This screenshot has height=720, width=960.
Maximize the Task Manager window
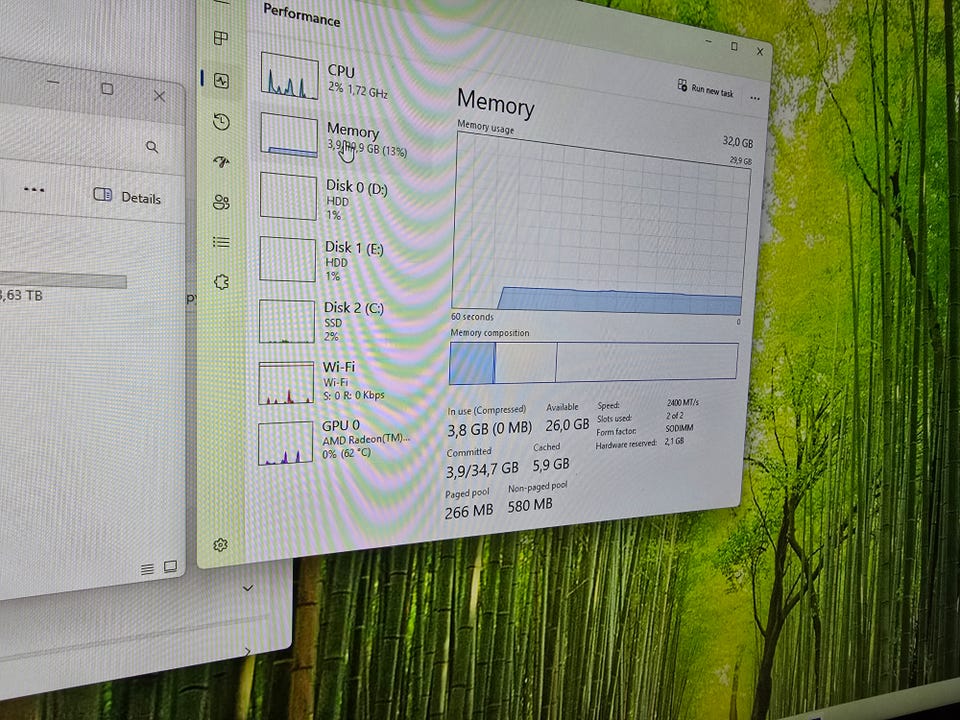(x=734, y=47)
